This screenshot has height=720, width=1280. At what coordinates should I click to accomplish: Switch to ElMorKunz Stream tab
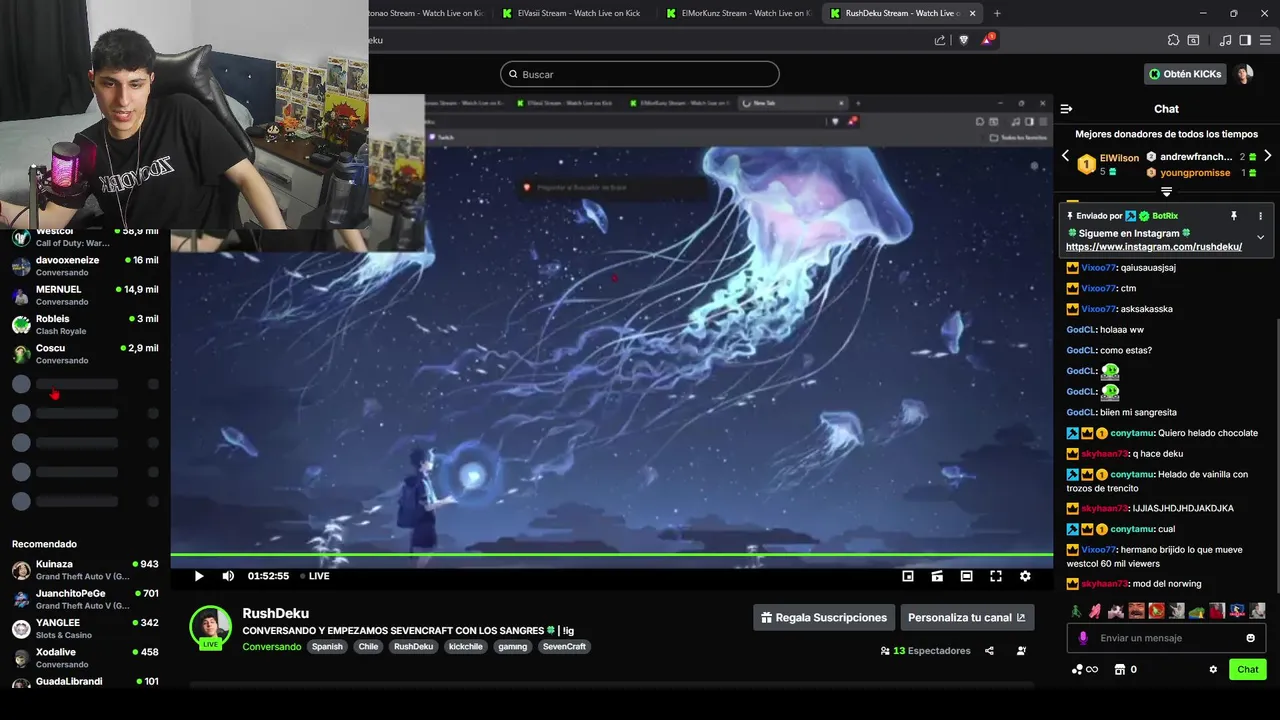pos(737,13)
